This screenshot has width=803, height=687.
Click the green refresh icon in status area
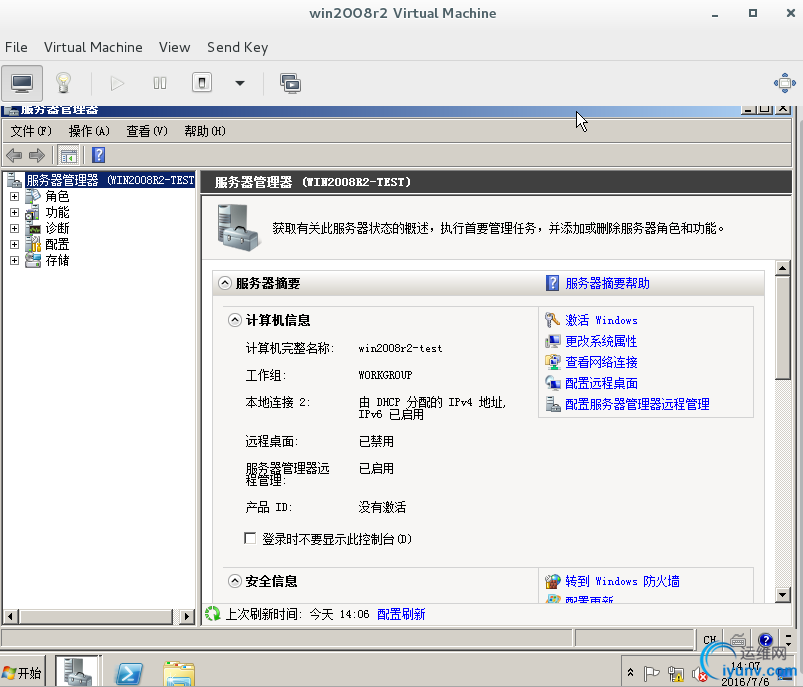(213, 614)
